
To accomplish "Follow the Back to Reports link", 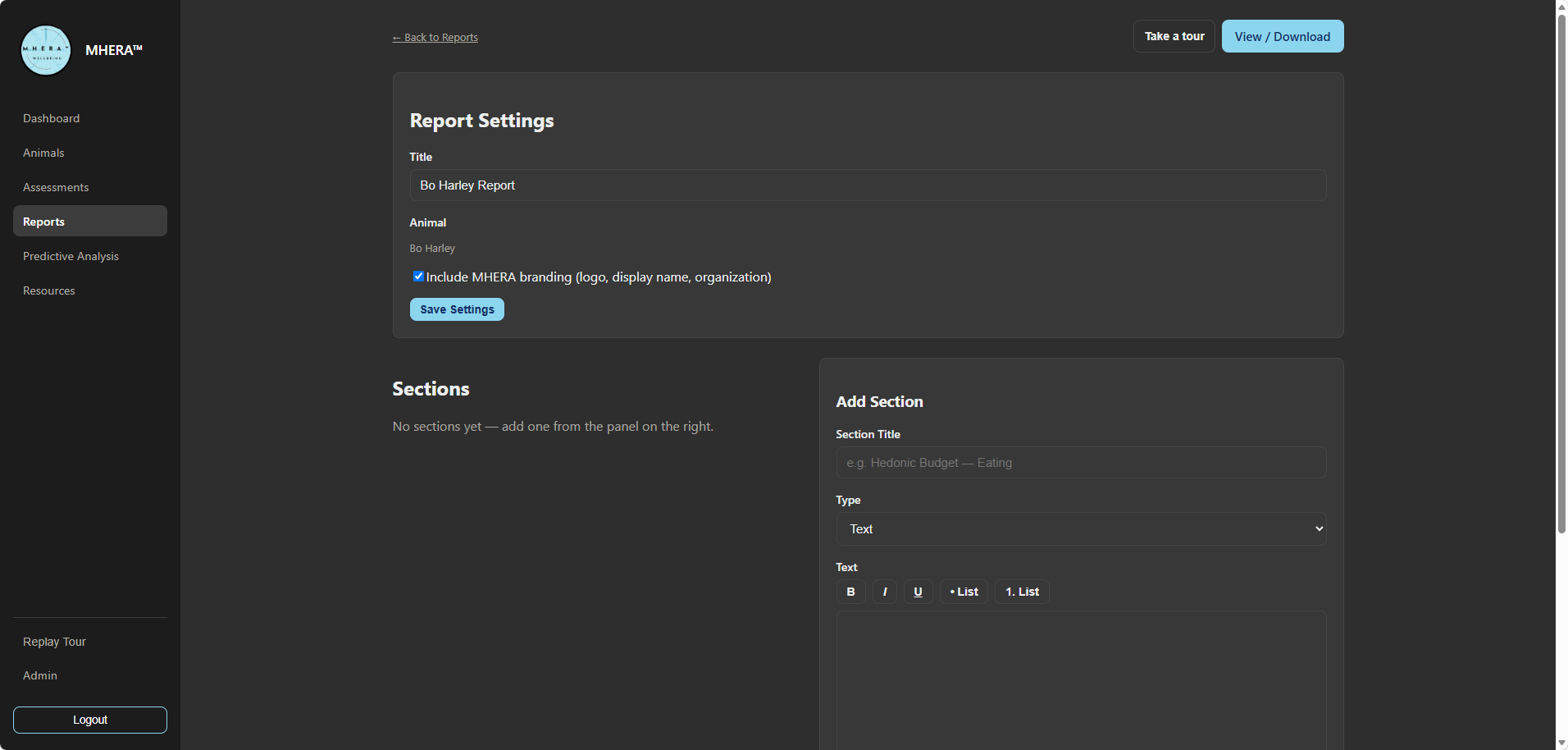I will [435, 38].
